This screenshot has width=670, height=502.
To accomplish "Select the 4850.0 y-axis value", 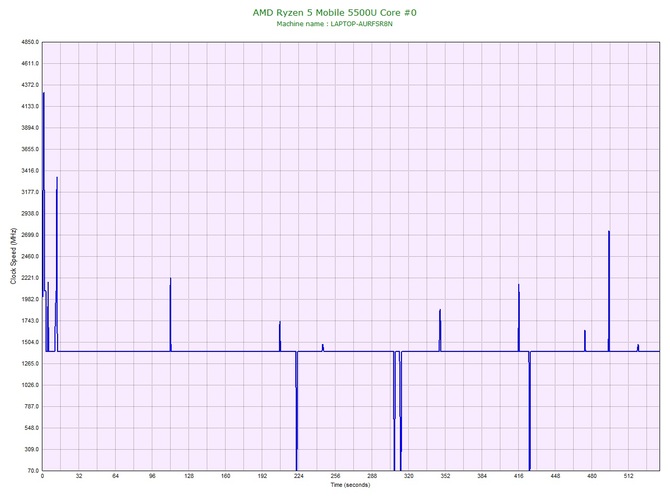I will 30,42.
